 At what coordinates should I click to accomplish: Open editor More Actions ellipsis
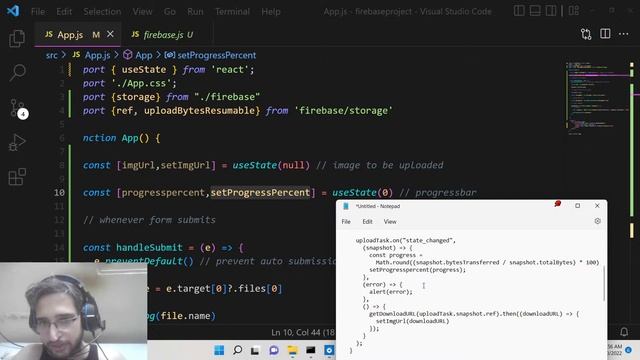point(624,34)
